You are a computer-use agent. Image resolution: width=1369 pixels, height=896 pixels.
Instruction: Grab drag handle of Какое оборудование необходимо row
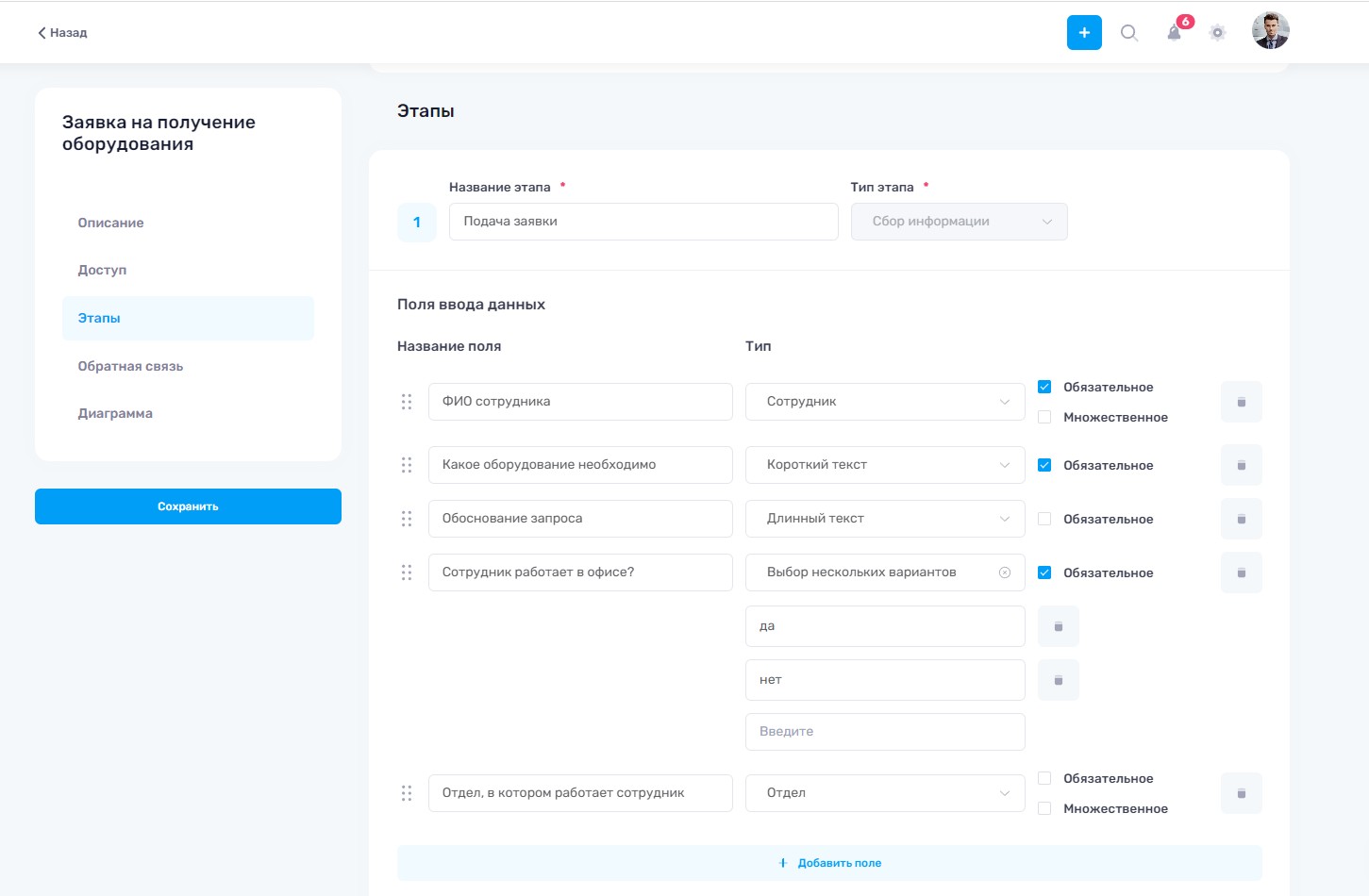[x=407, y=465]
